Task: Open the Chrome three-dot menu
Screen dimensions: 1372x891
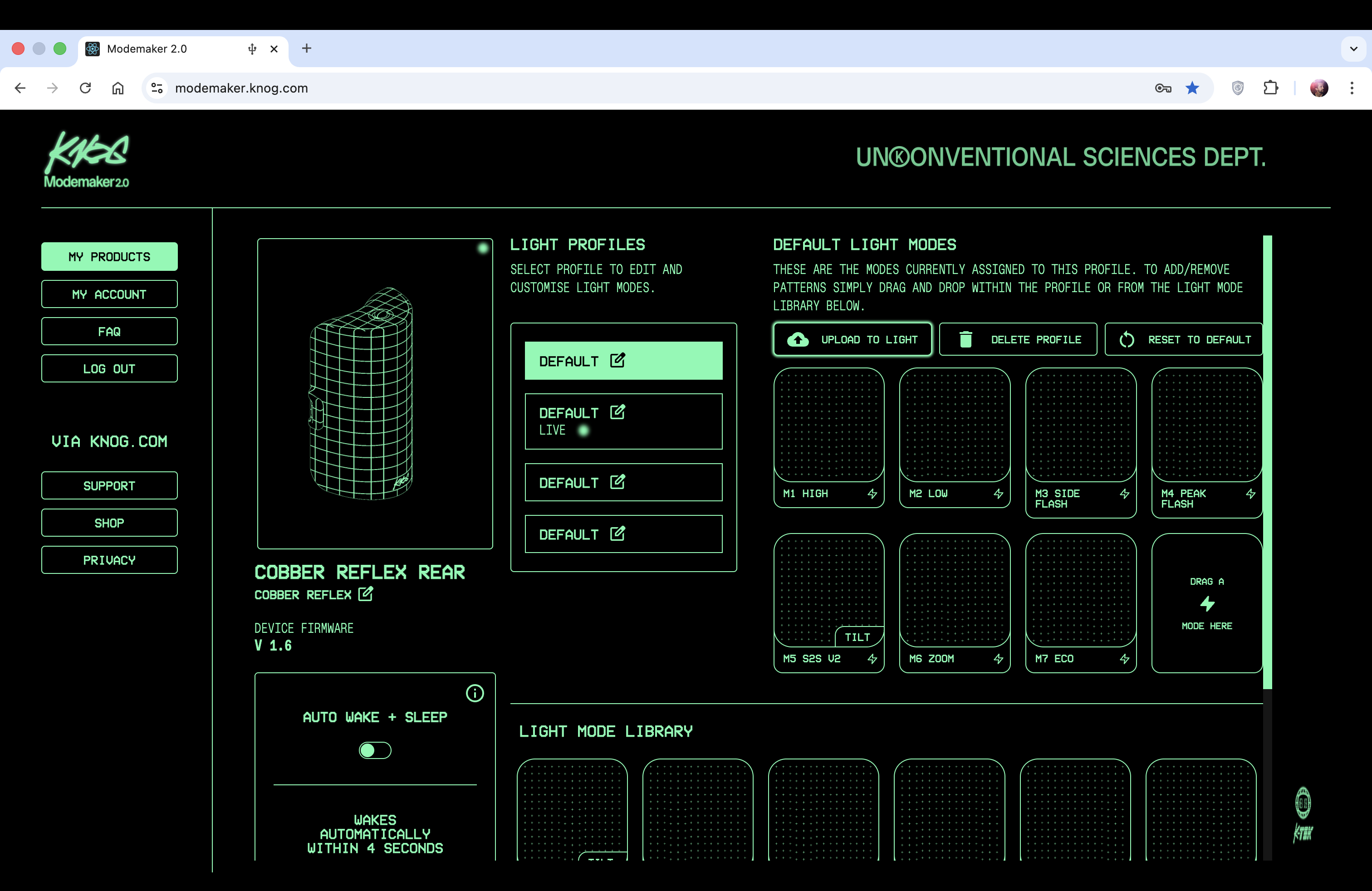Action: coord(1352,88)
